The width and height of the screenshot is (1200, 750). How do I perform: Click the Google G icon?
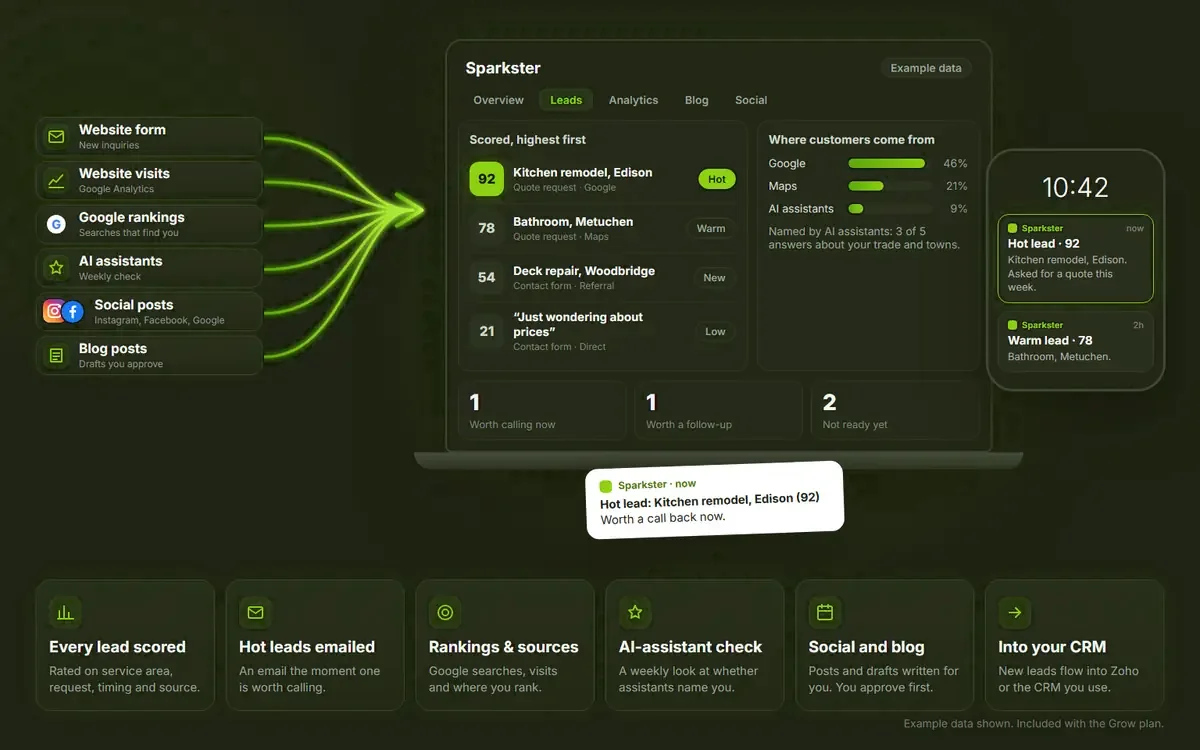(56, 224)
